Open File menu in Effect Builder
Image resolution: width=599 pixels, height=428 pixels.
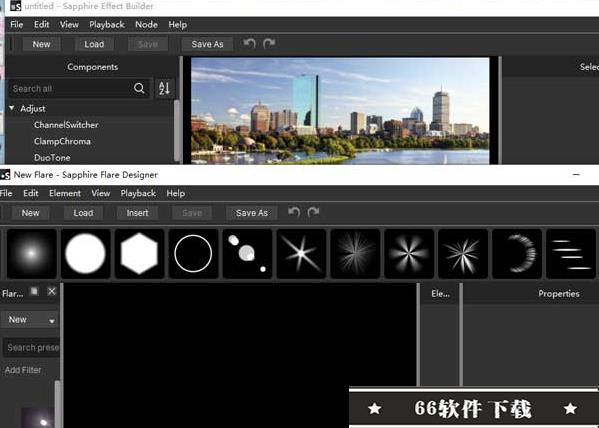(x=16, y=25)
